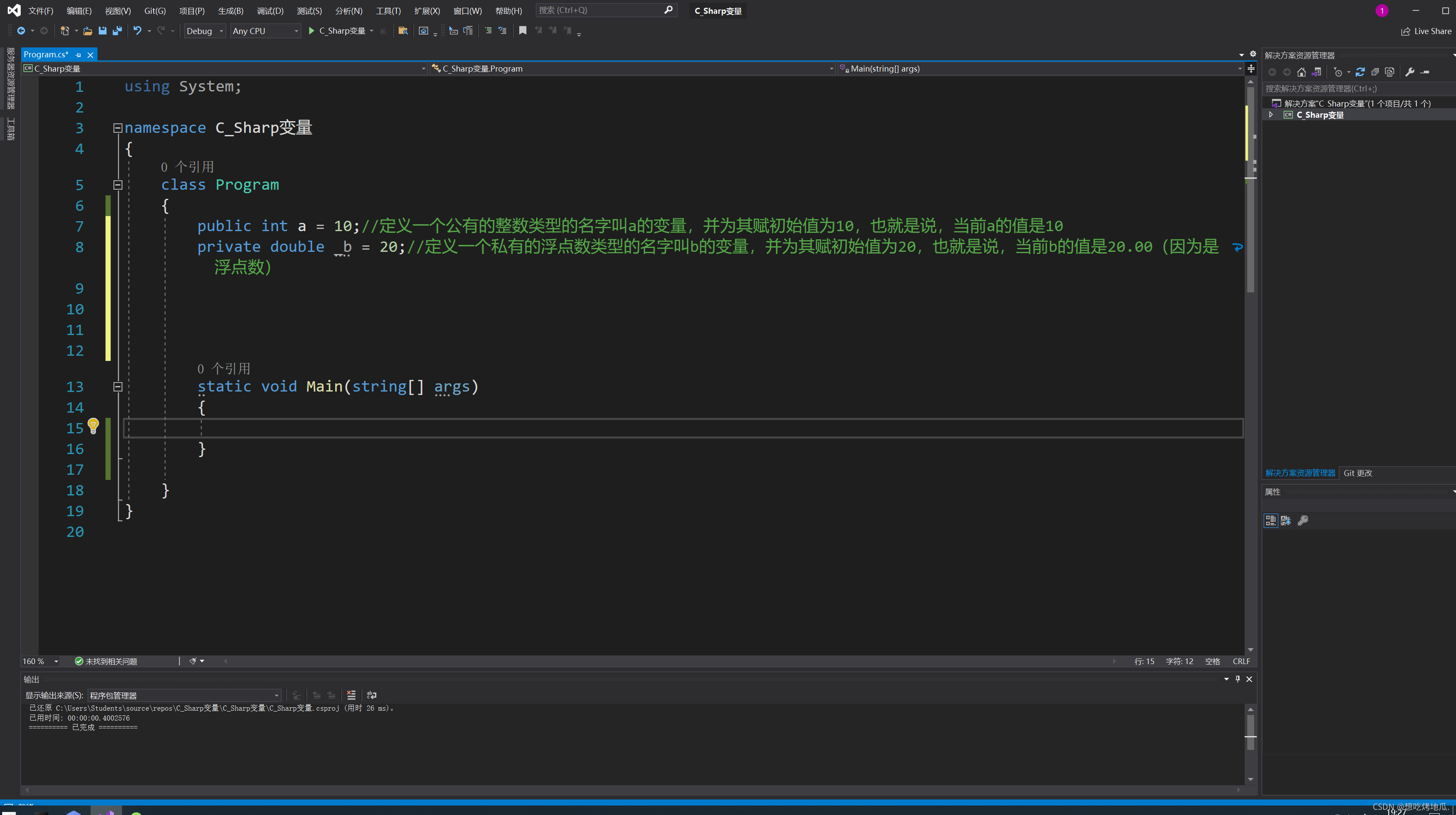Open the 160 % zoom level dropdown

coord(40,661)
